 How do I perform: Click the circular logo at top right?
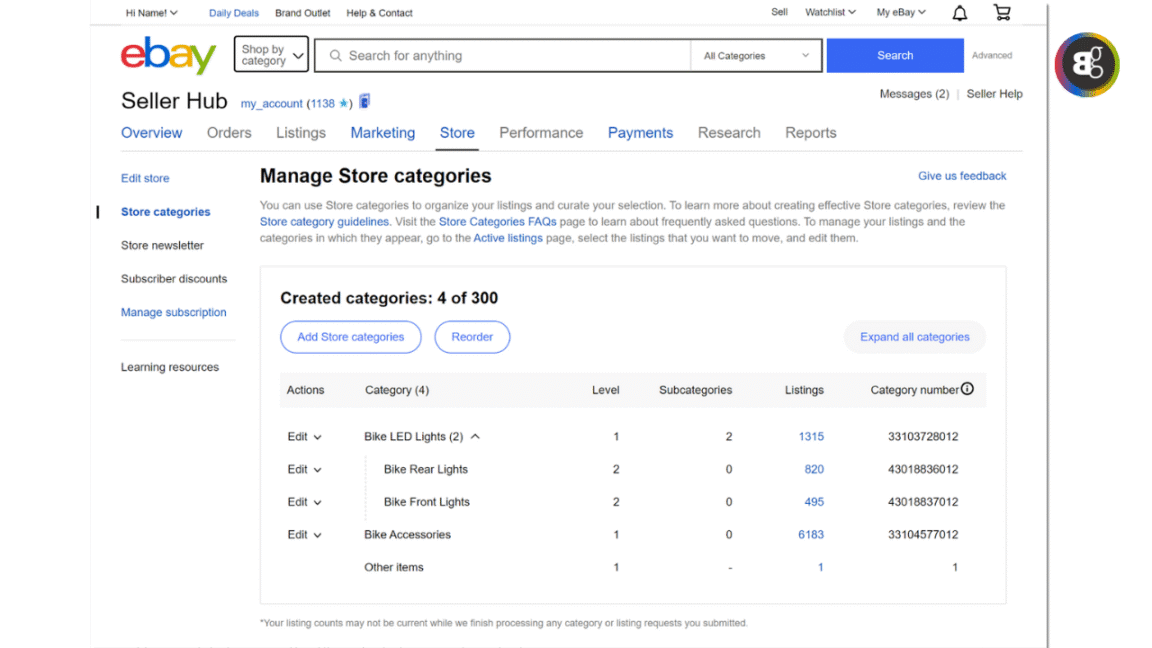(1087, 64)
